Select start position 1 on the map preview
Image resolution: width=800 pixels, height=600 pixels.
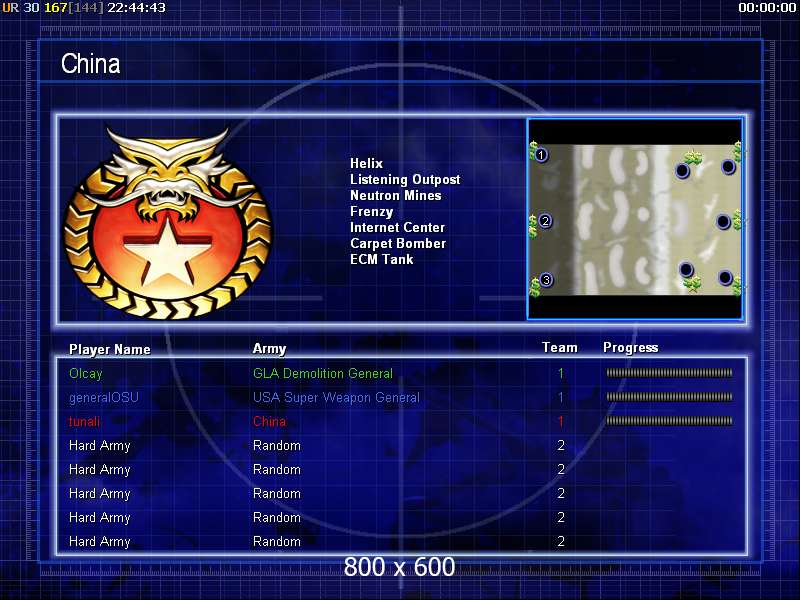tap(541, 154)
